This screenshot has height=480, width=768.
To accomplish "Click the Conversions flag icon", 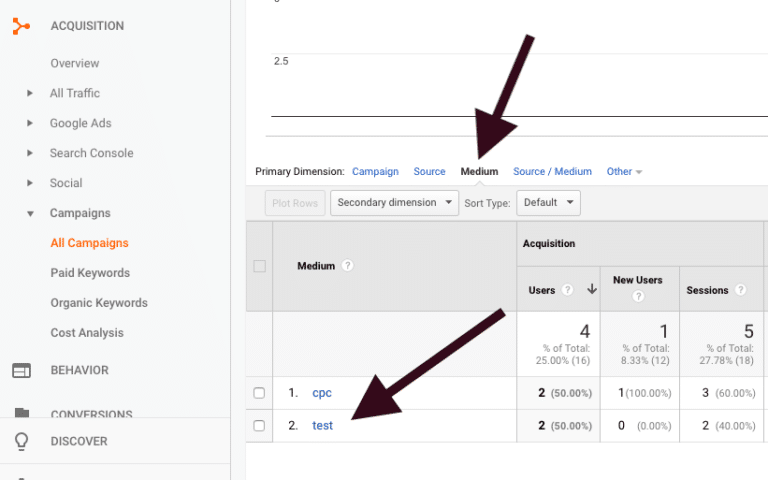I will click(x=21, y=412).
